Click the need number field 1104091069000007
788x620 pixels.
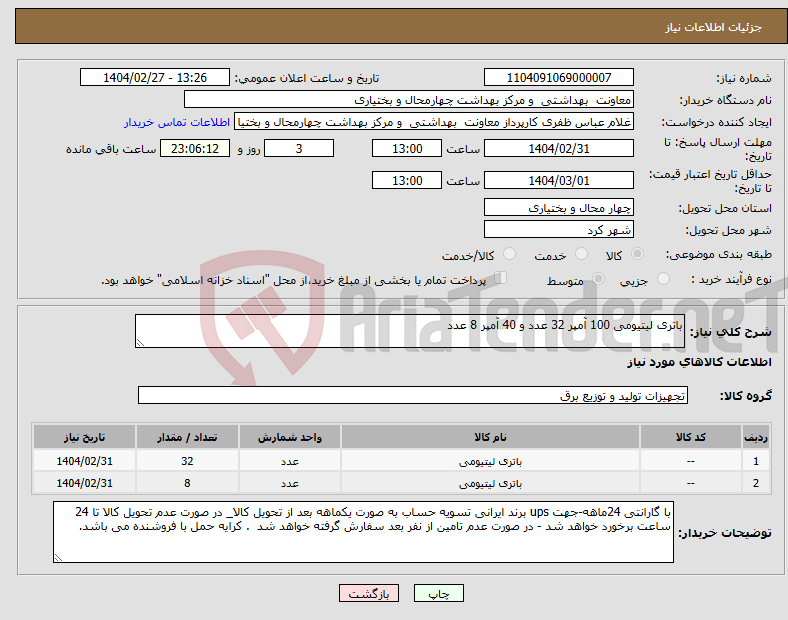(559, 78)
